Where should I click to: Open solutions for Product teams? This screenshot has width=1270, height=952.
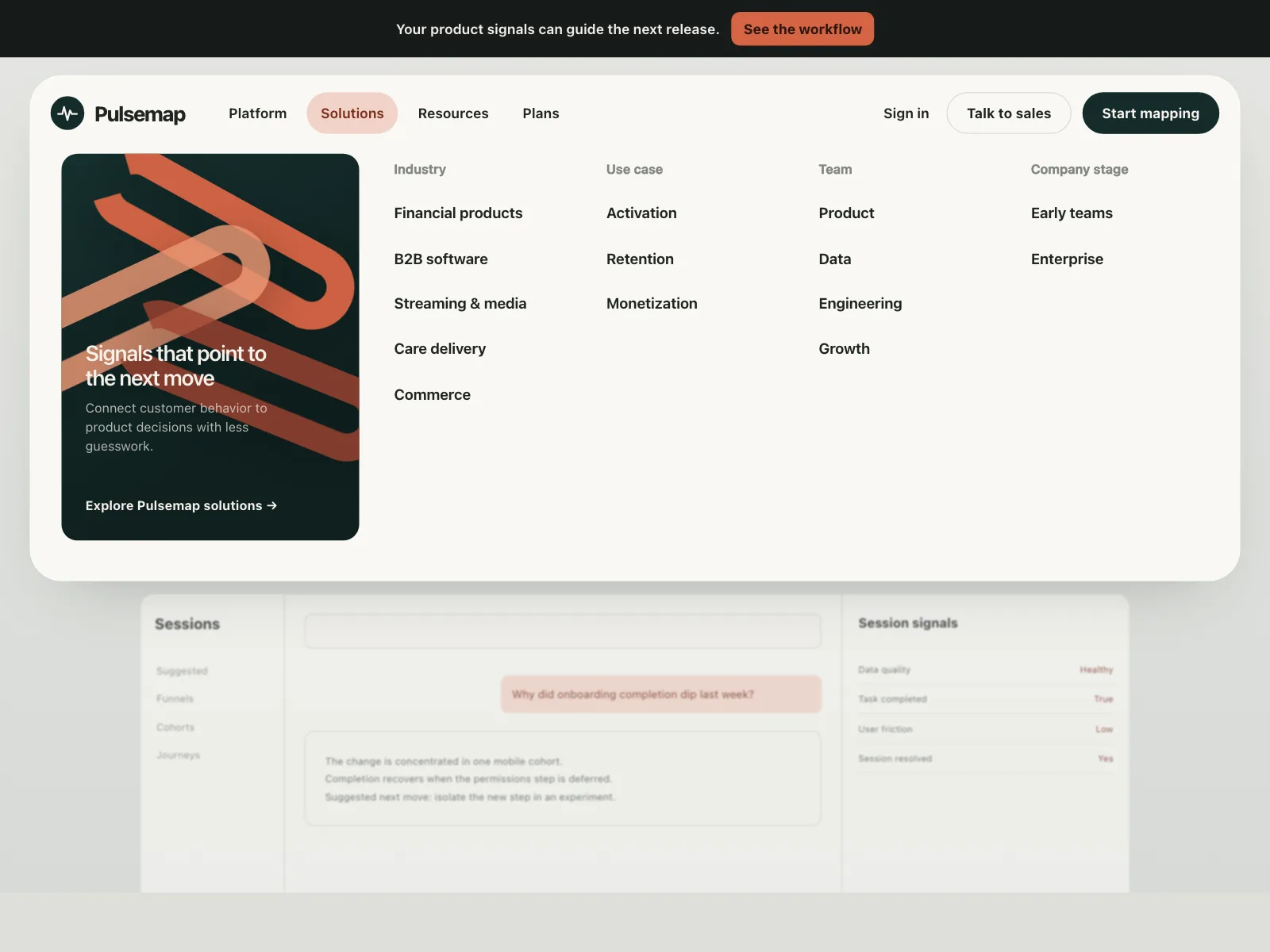pyautogui.click(x=846, y=213)
